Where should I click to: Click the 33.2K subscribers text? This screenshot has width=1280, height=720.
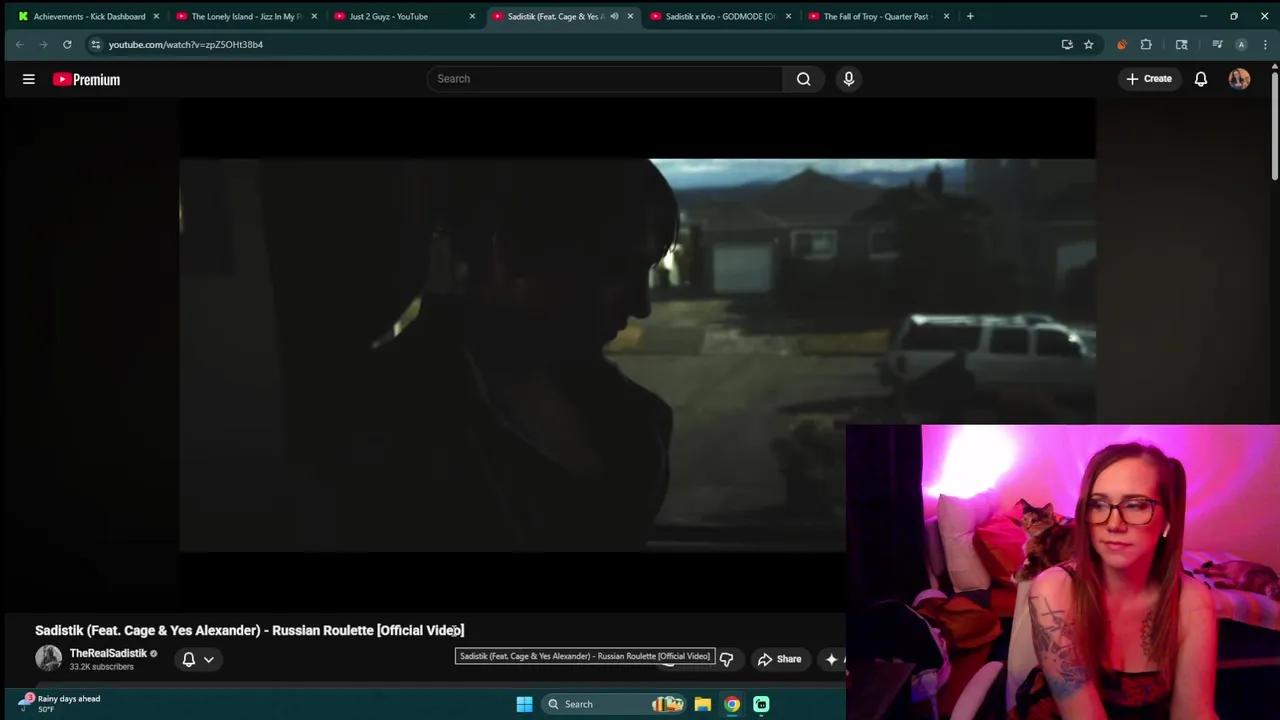(x=101, y=667)
